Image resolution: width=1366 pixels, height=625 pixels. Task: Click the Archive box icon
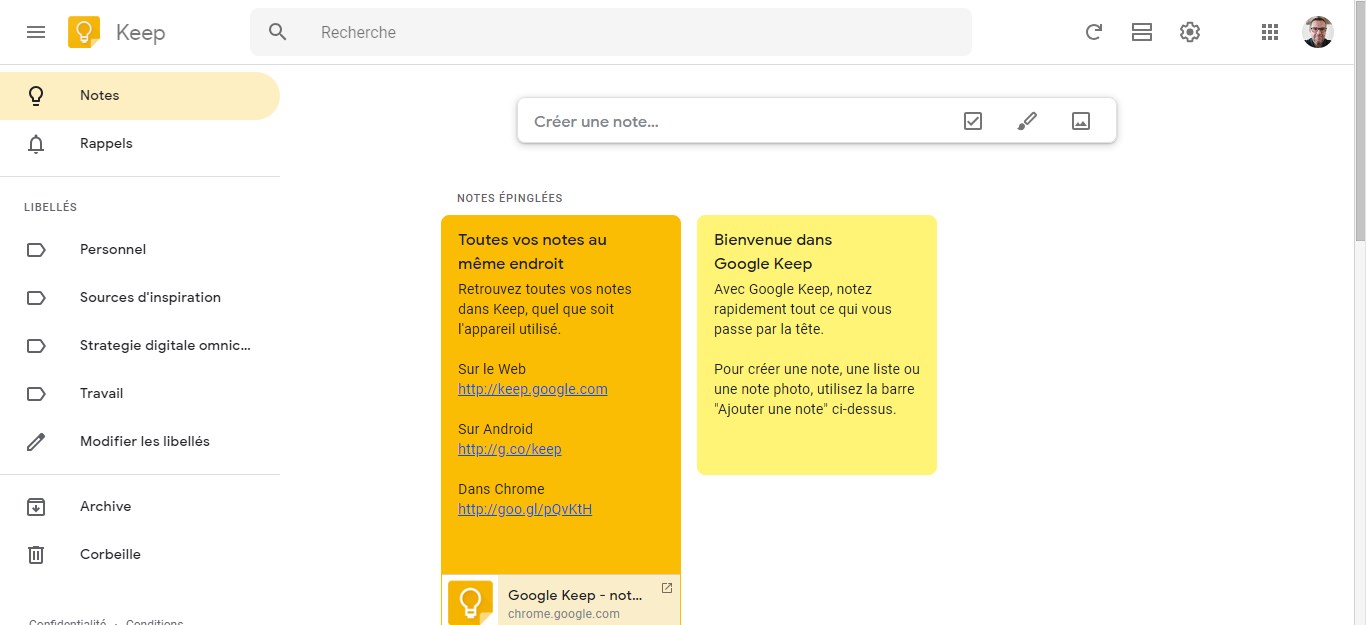pos(36,507)
